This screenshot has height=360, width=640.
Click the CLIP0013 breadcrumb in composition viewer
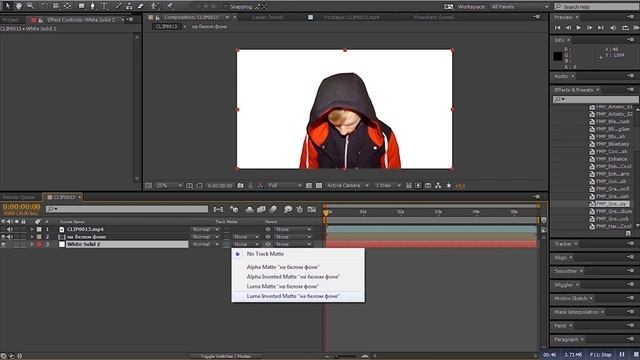(167, 27)
